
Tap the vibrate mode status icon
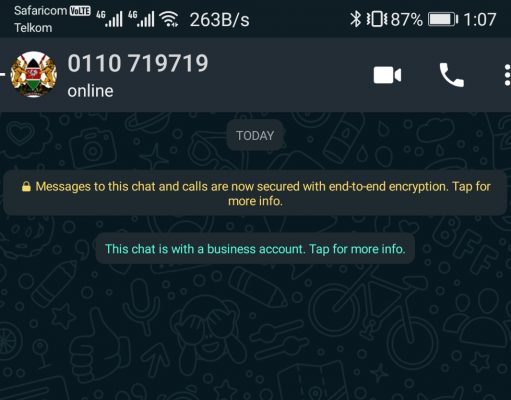point(377,19)
